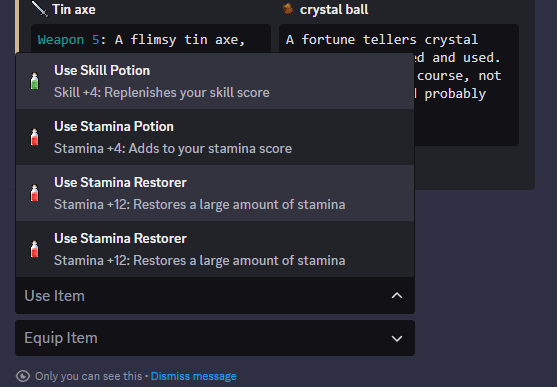Pick the highlighted Use Stamina Restorer option
This screenshot has width=557, height=387.
[215, 193]
